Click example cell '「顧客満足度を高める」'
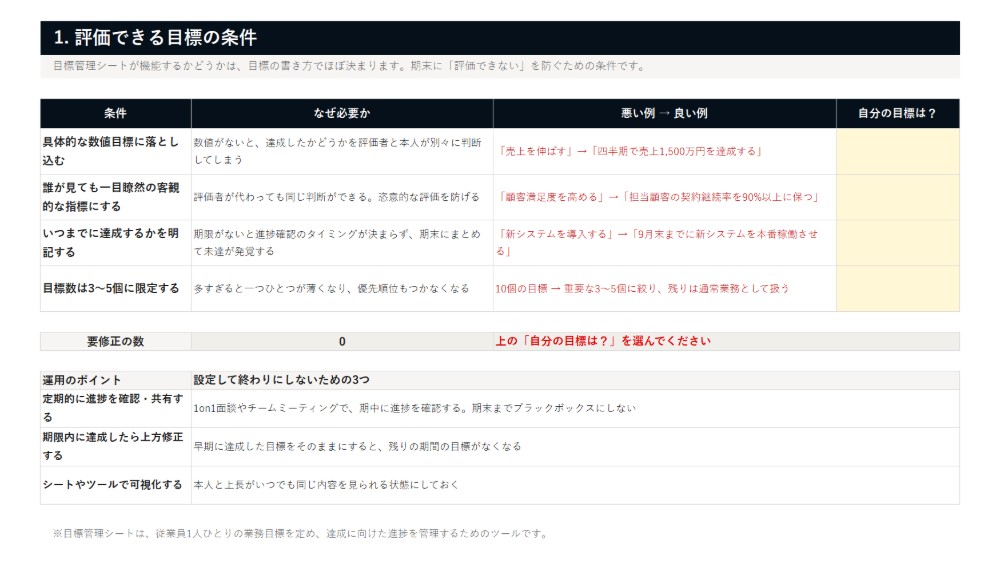The image size is (1000, 563). pyautogui.click(x=665, y=197)
